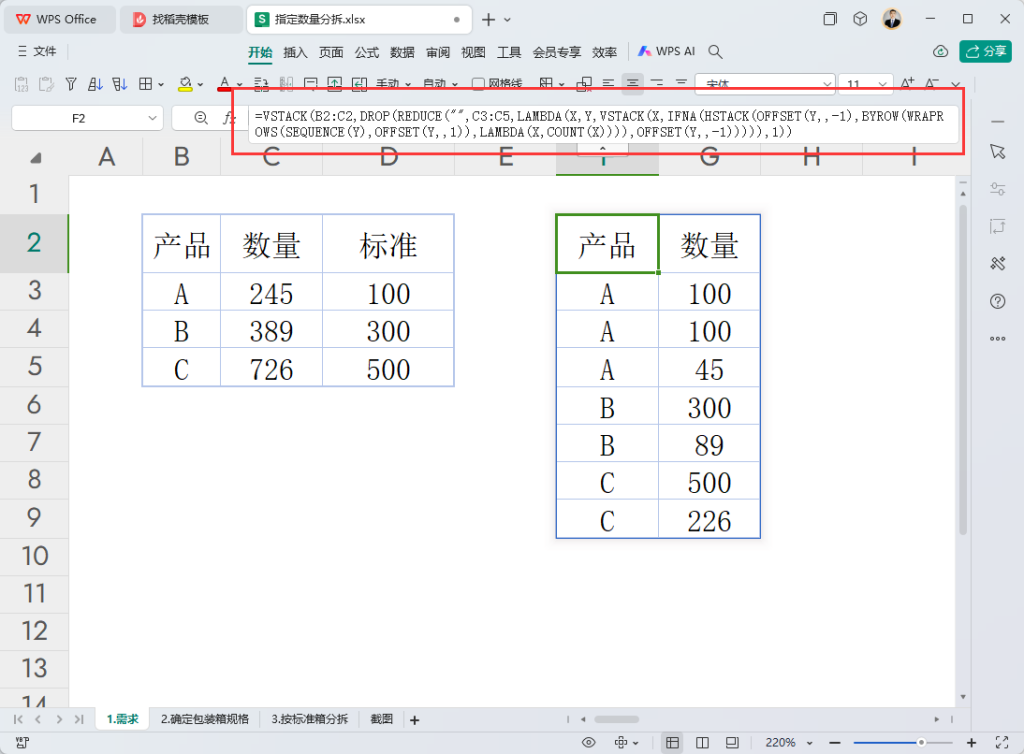1024x754 pixels.
Task: Click the format painter icon
Action: 46,84
